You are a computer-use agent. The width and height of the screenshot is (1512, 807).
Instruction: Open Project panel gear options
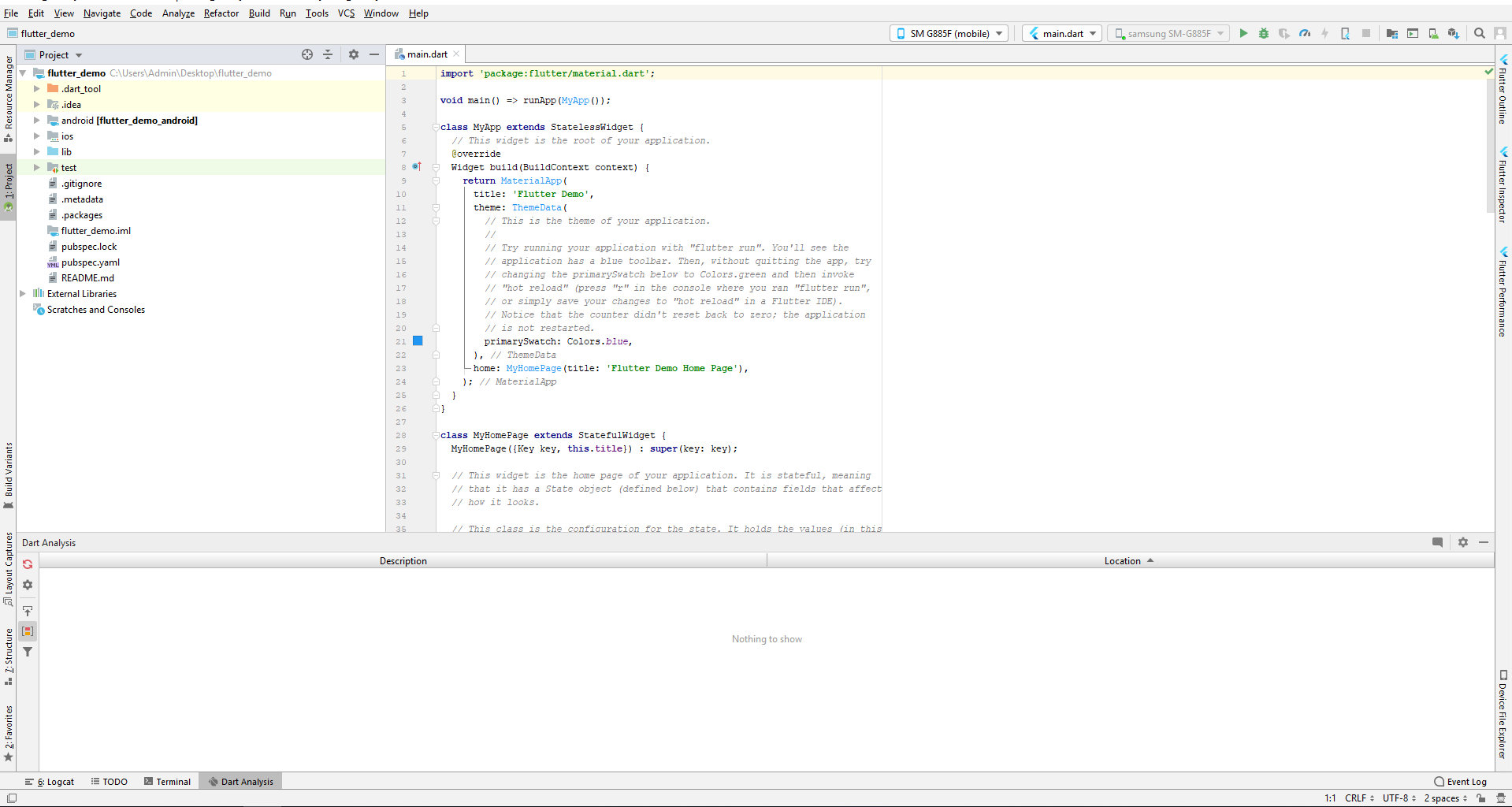(x=354, y=54)
